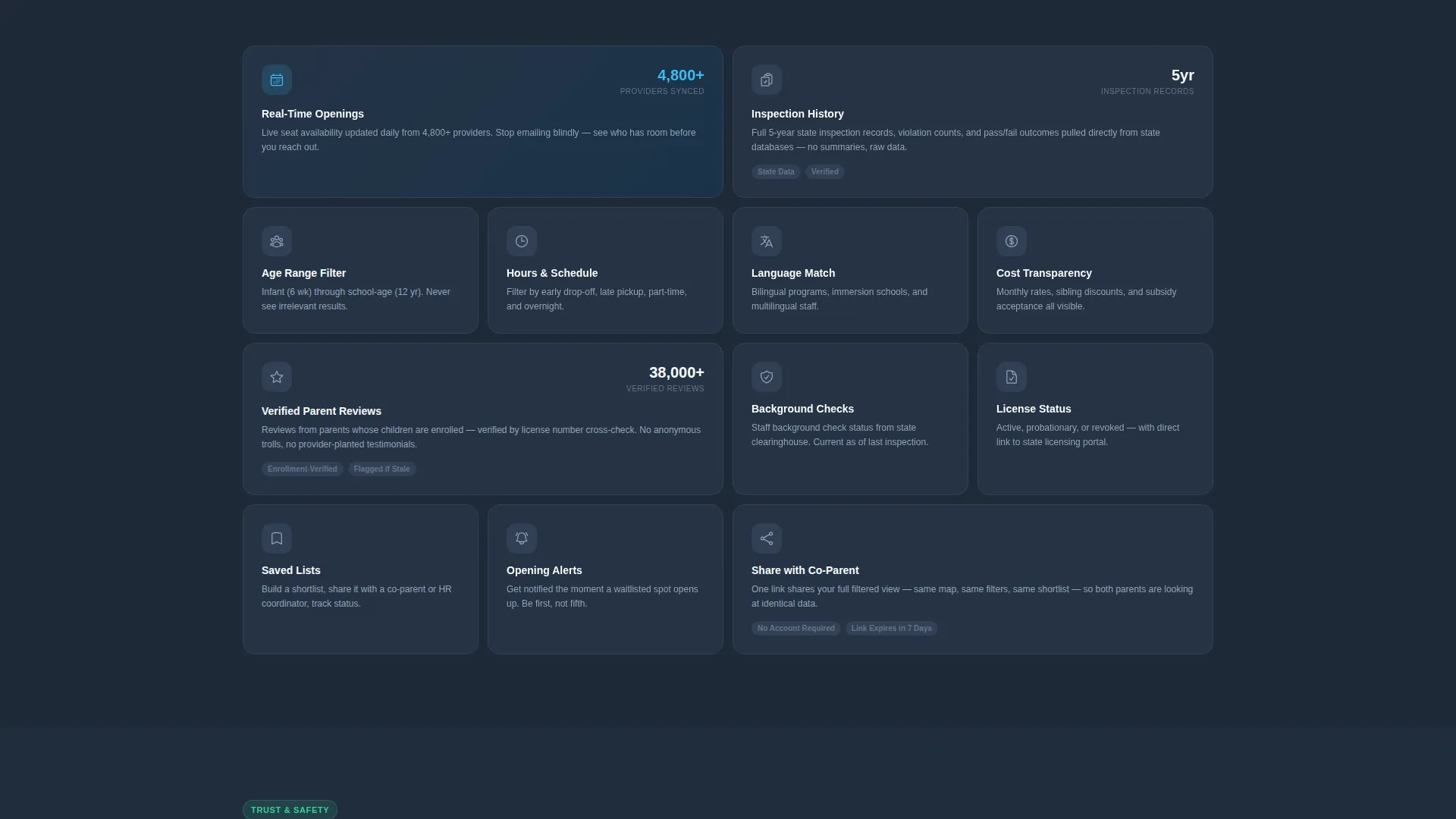1456x819 pixels.
Task: Click the Age Range Filter heading
Action: [x=303, y=273]
